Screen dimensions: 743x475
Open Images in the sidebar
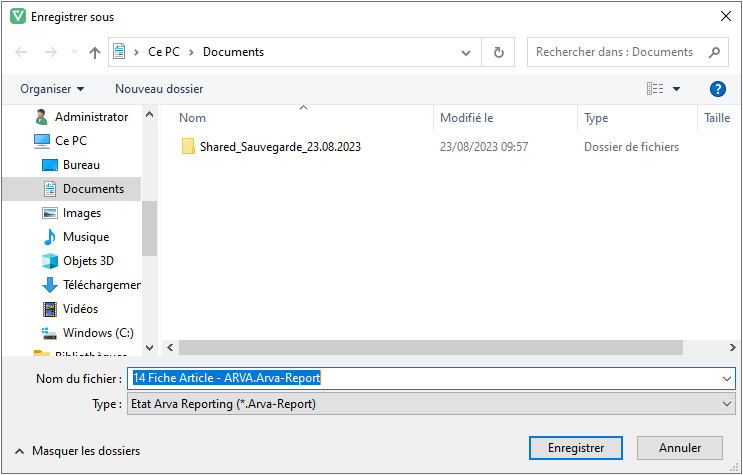pos(72,213)
